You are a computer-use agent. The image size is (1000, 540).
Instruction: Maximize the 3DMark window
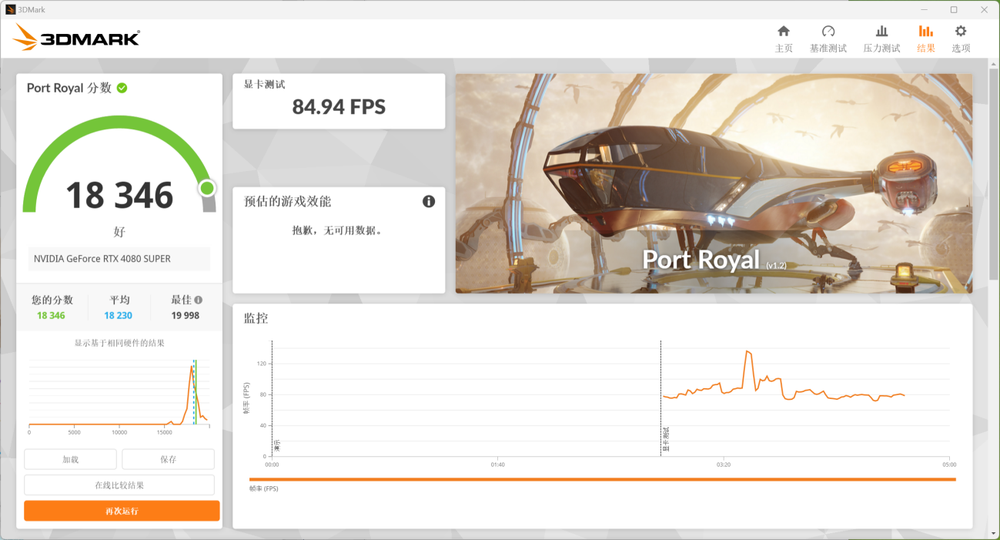(x=953, y=10)
